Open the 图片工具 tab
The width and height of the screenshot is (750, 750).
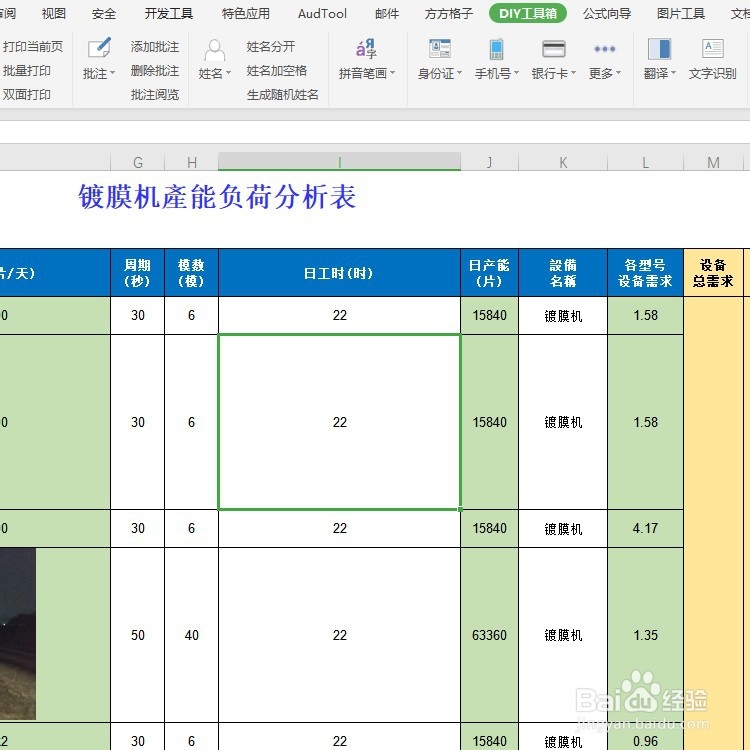pyautogui.click(x=681, y=13)
